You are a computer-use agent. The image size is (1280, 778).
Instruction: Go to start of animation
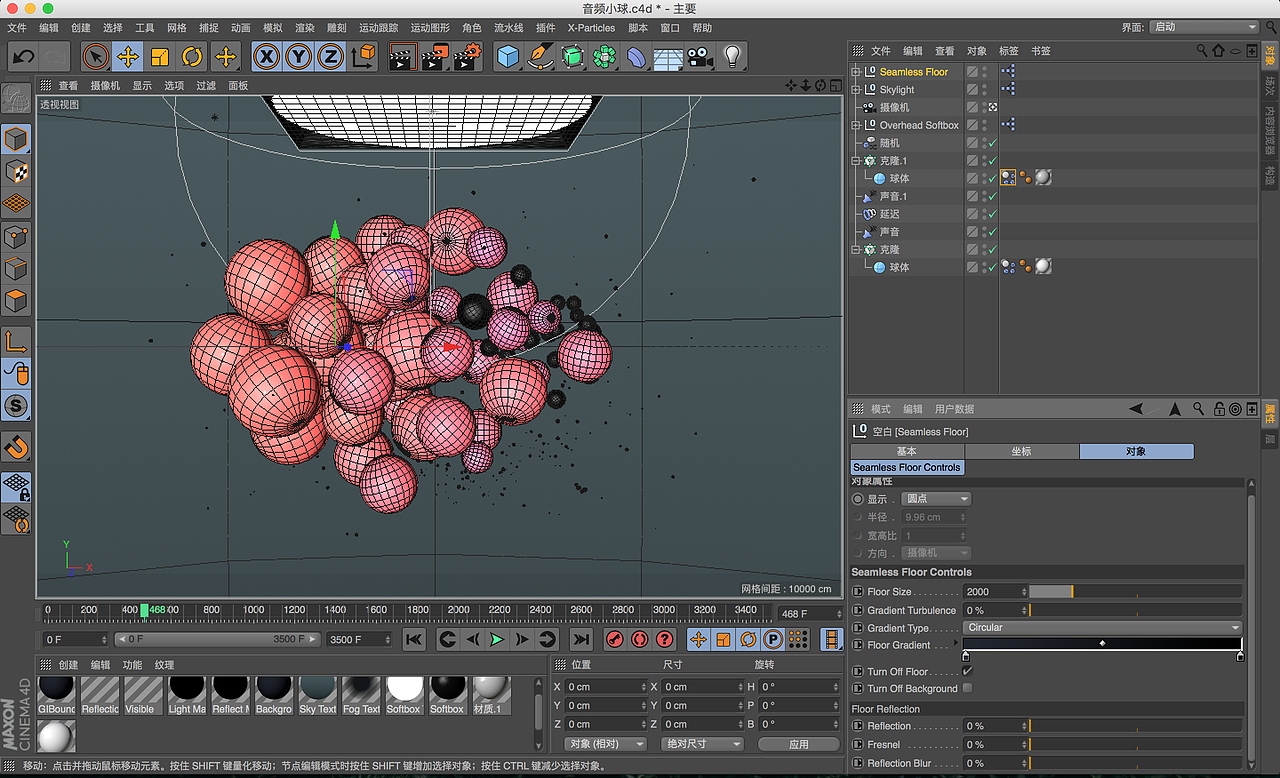(x=414, y=639)
